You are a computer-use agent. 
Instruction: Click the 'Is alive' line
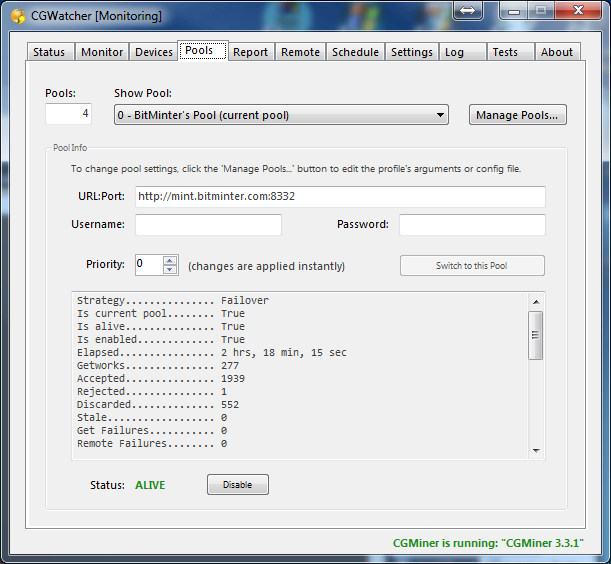tap(161, 326)
